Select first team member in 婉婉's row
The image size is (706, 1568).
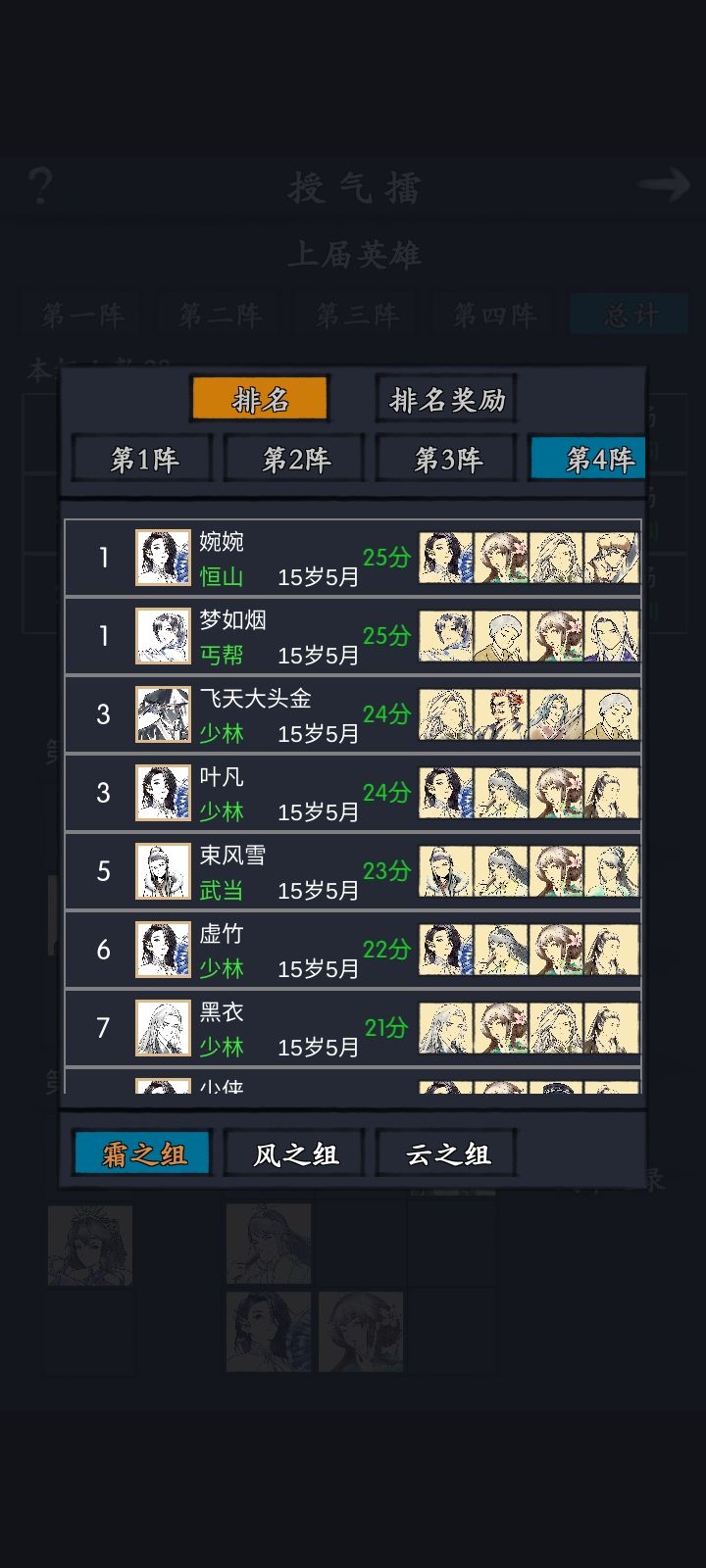[x=446, y=558]
